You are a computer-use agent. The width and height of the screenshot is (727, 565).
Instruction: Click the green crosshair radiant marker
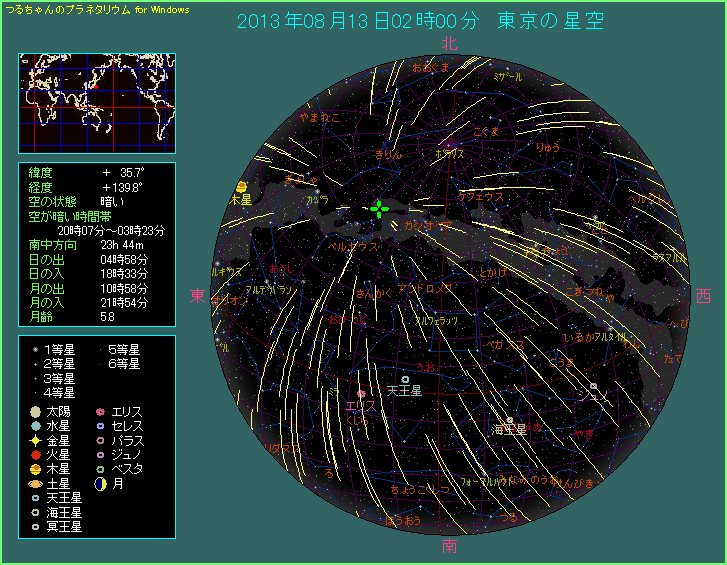[379, 208]
